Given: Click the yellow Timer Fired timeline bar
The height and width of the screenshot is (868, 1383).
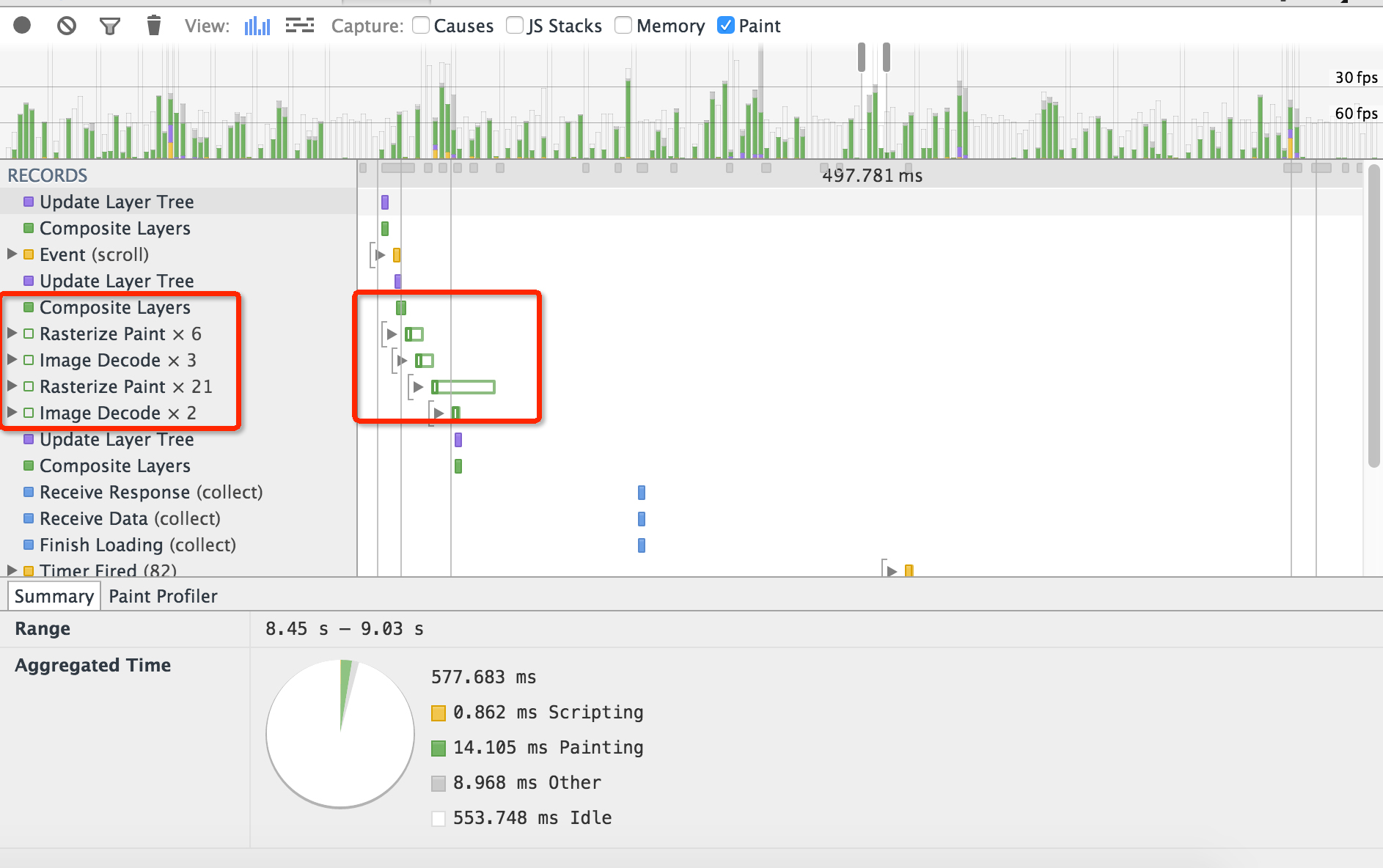Looking at the screenshot, I should [909, 570].
